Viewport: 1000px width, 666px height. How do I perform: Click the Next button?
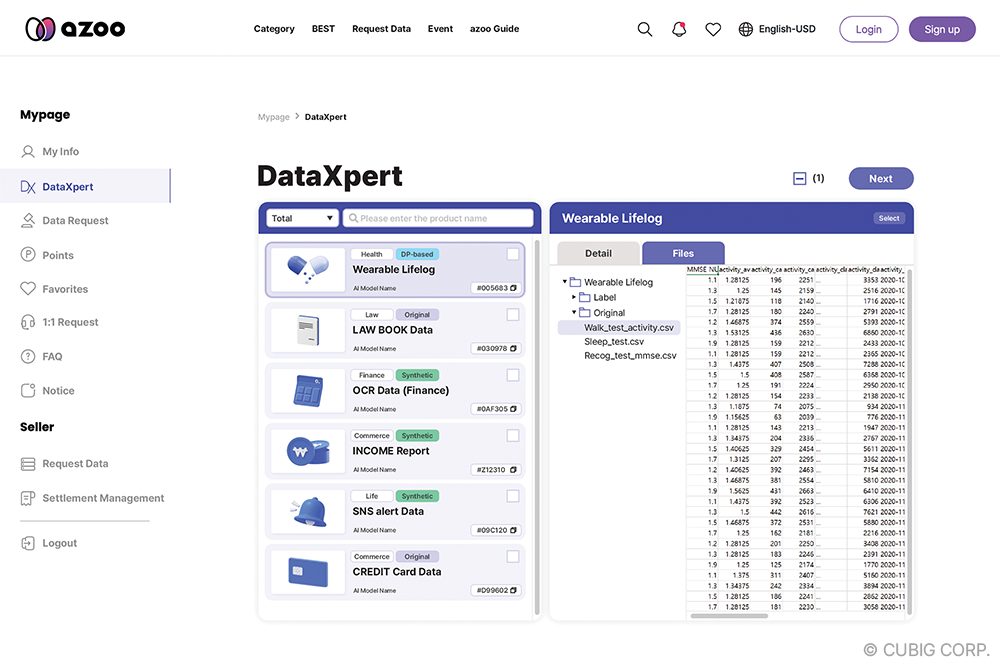[x=881, y=179]
